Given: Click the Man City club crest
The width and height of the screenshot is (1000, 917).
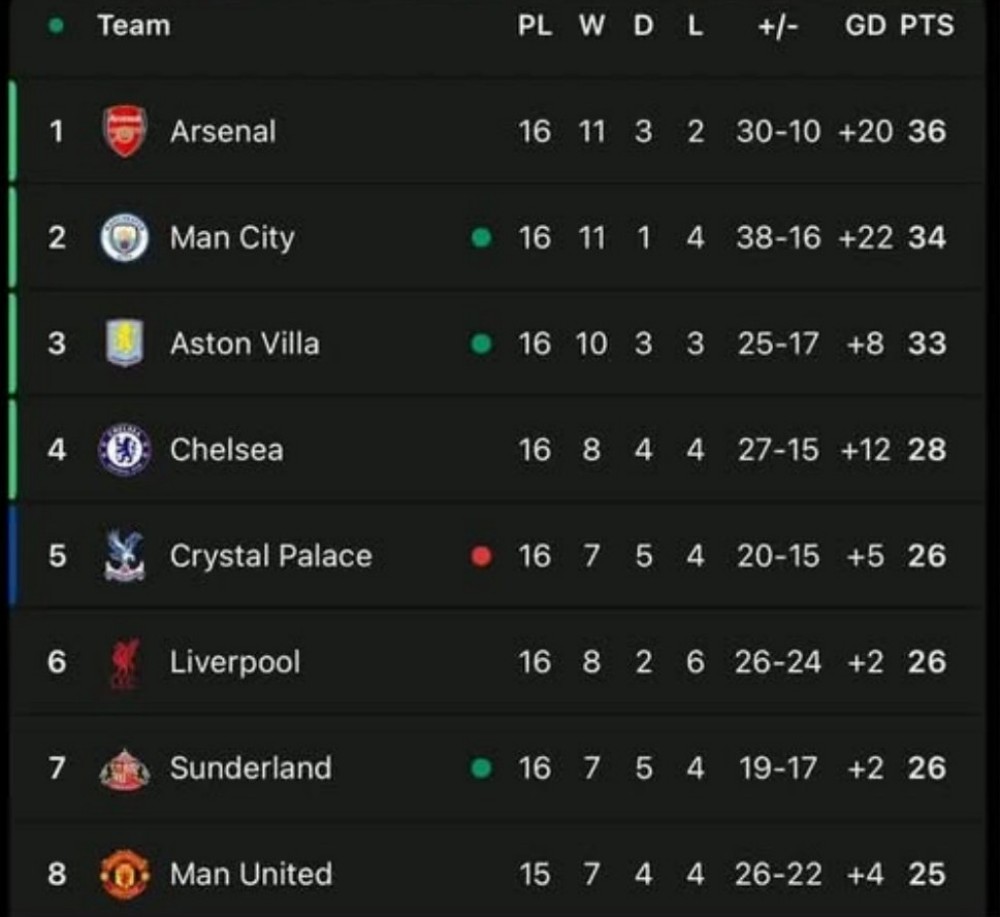Looking at the screenshot, I should pyautogui.click(x=125, y=238).
